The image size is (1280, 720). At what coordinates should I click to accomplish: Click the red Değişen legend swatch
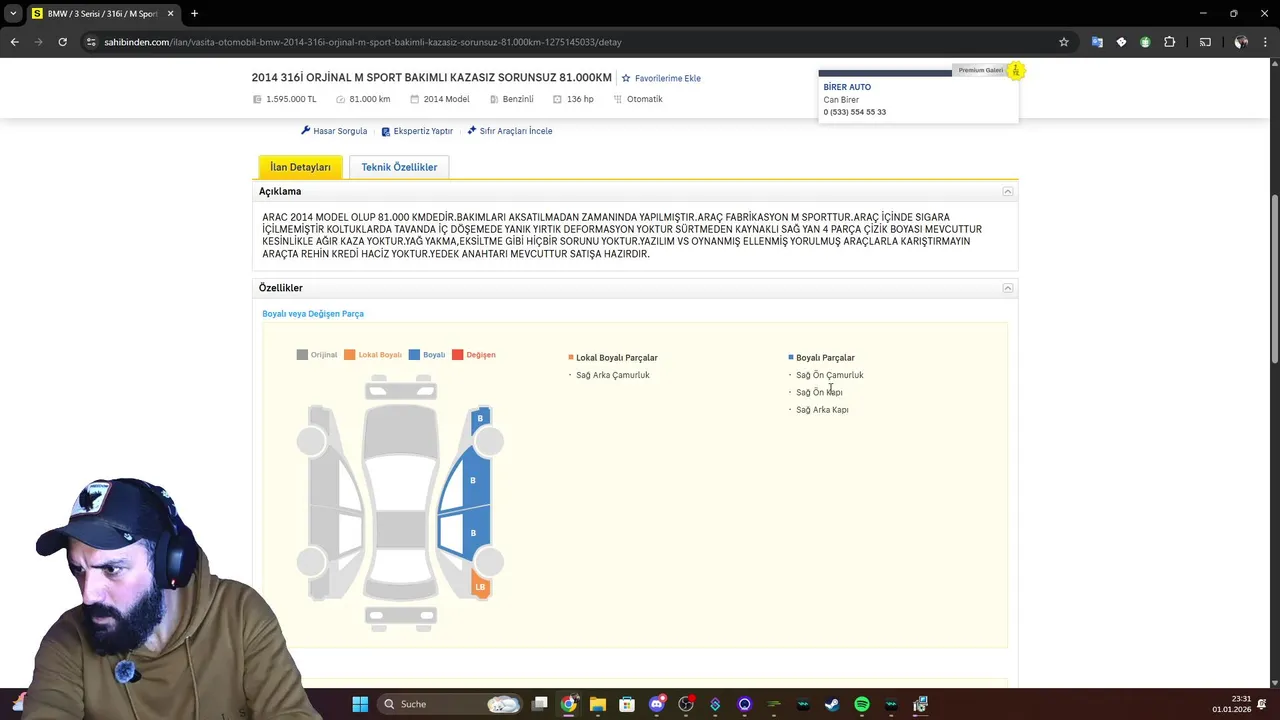[x=458, y=355]
